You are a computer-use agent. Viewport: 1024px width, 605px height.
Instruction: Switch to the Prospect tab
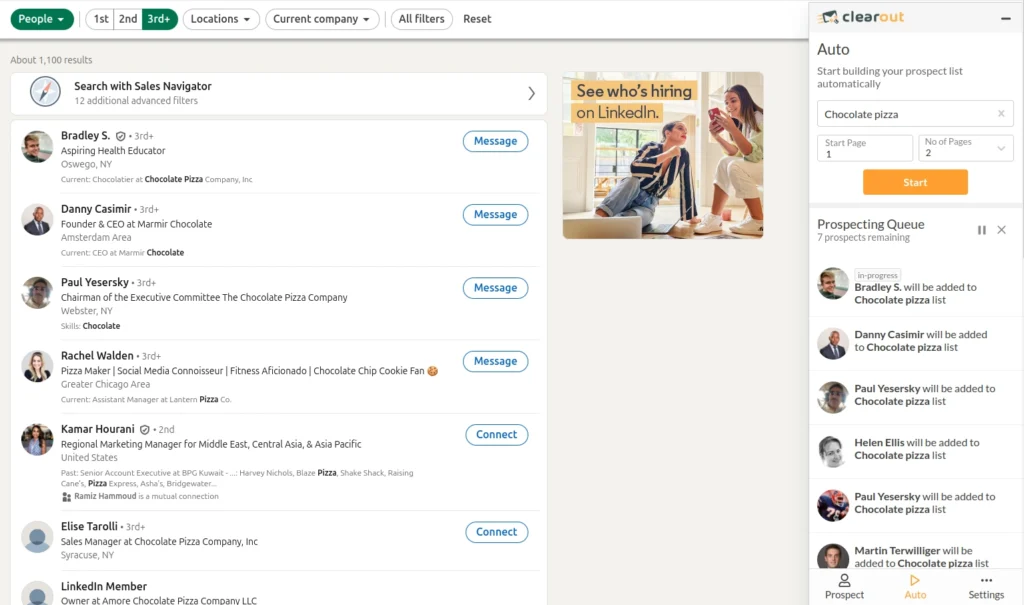pos(844,587)
